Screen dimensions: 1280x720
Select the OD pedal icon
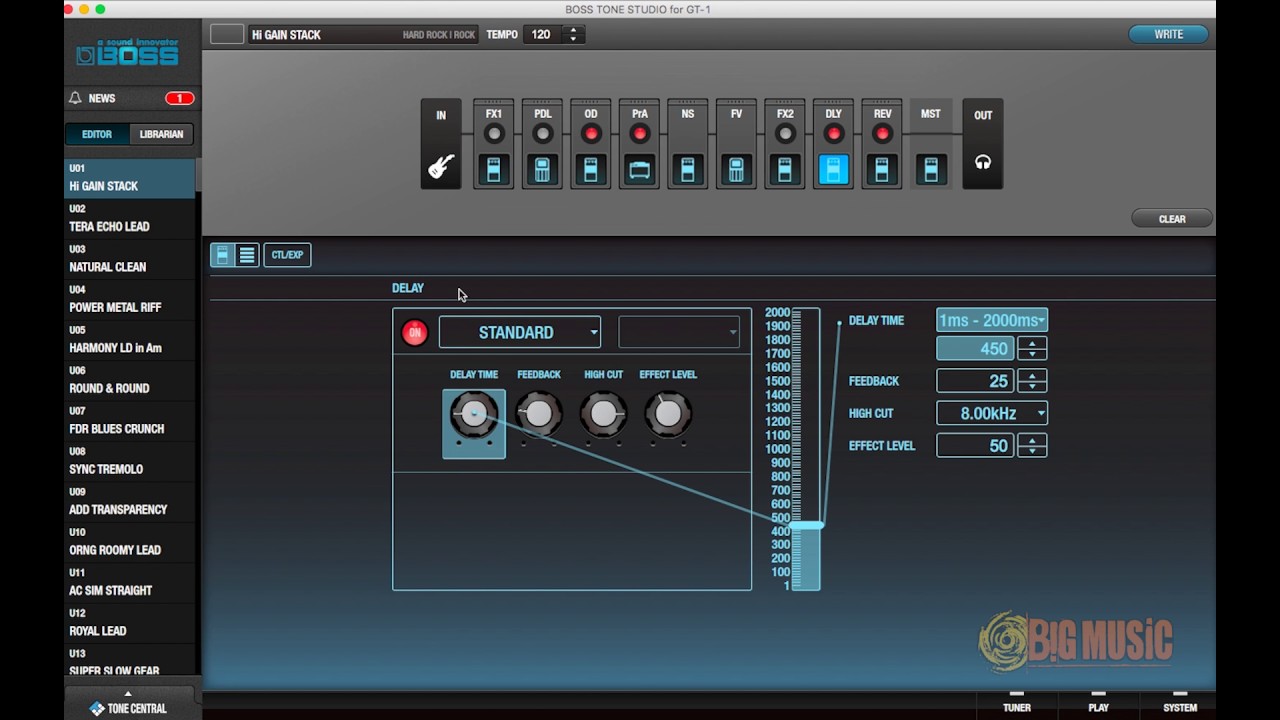coord(591,170)
